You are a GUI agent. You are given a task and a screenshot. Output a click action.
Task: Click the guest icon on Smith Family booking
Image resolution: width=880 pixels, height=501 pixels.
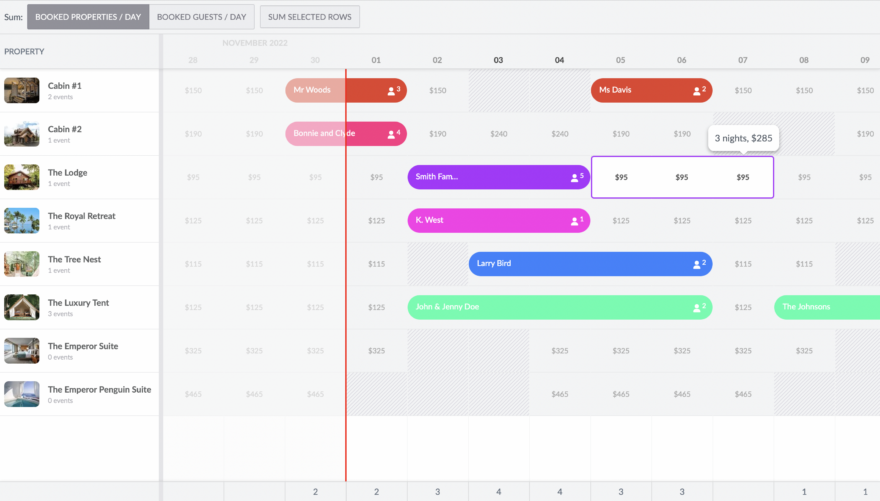576,177
